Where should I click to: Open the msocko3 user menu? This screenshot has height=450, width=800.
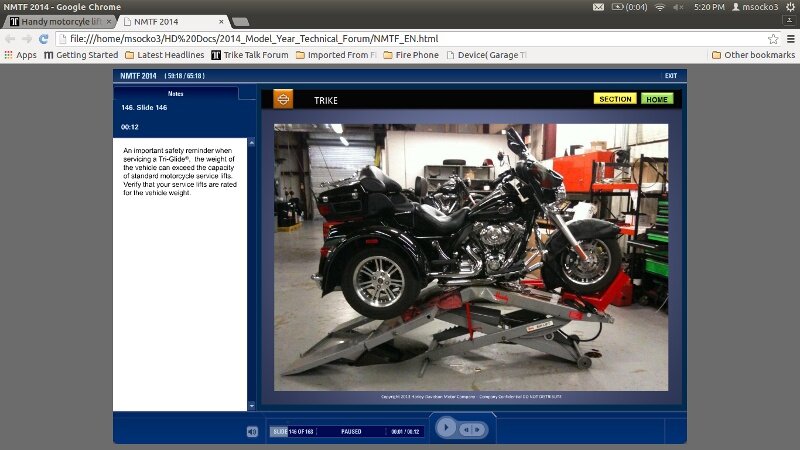755,7
